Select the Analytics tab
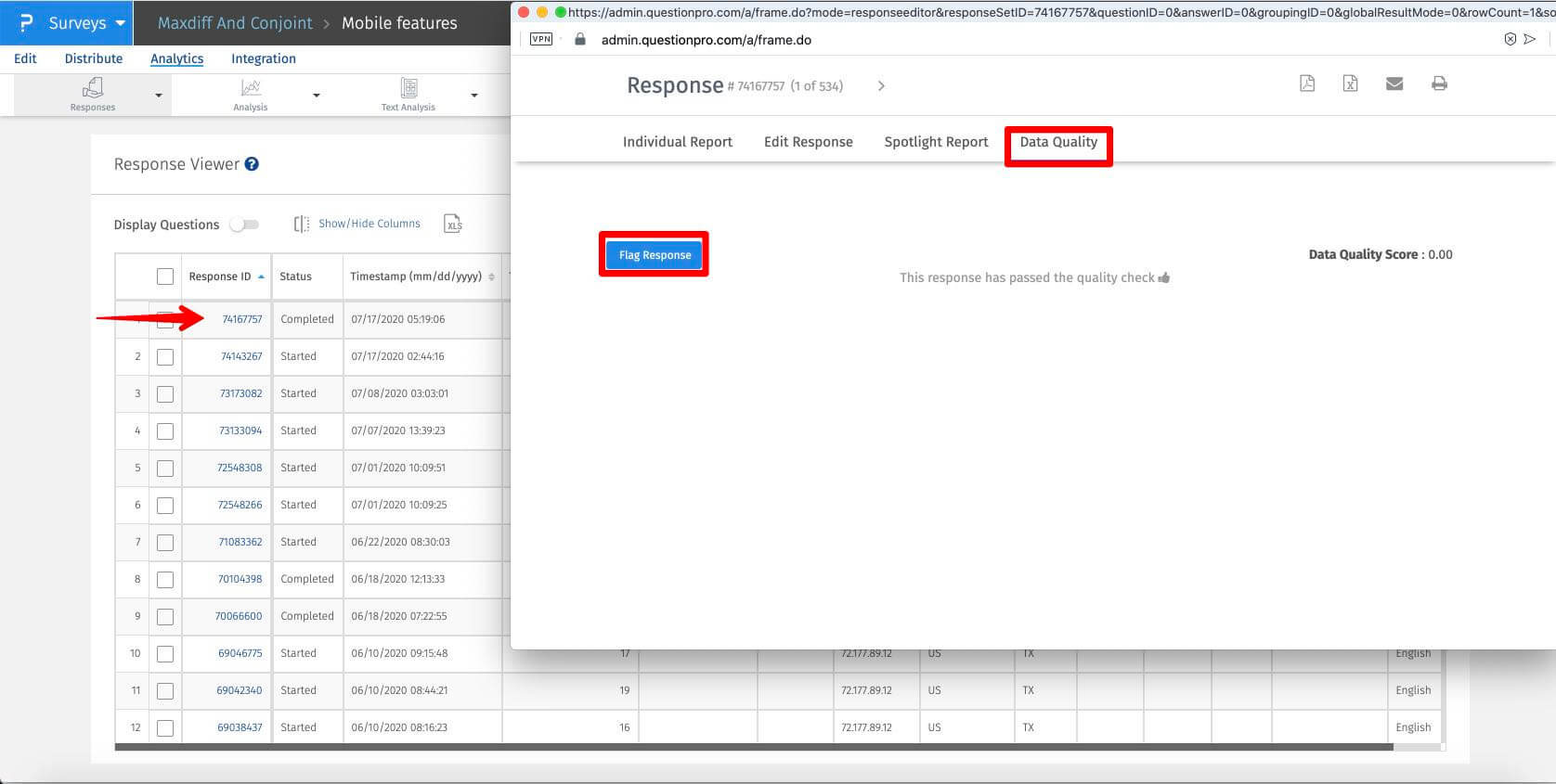The height and width of the screenshot is (784, 1556). coord(176,58)
